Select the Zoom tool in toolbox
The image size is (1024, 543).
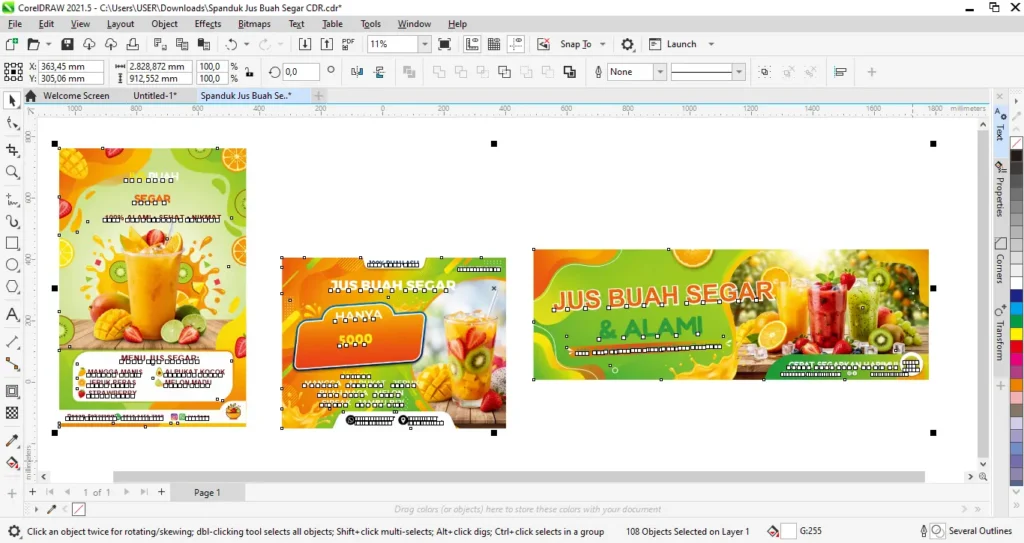point(12,172)
